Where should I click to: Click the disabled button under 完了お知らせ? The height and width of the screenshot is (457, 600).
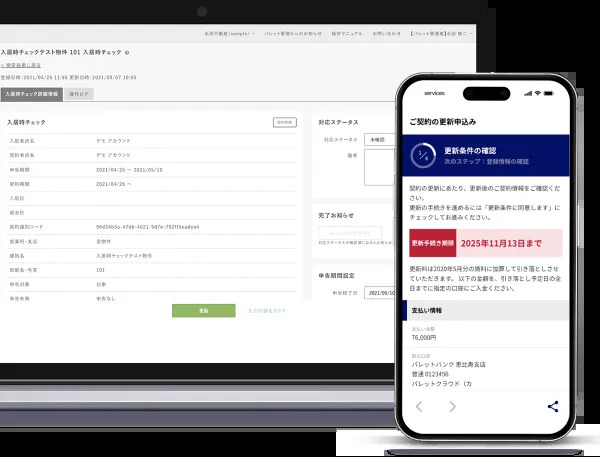350,233
